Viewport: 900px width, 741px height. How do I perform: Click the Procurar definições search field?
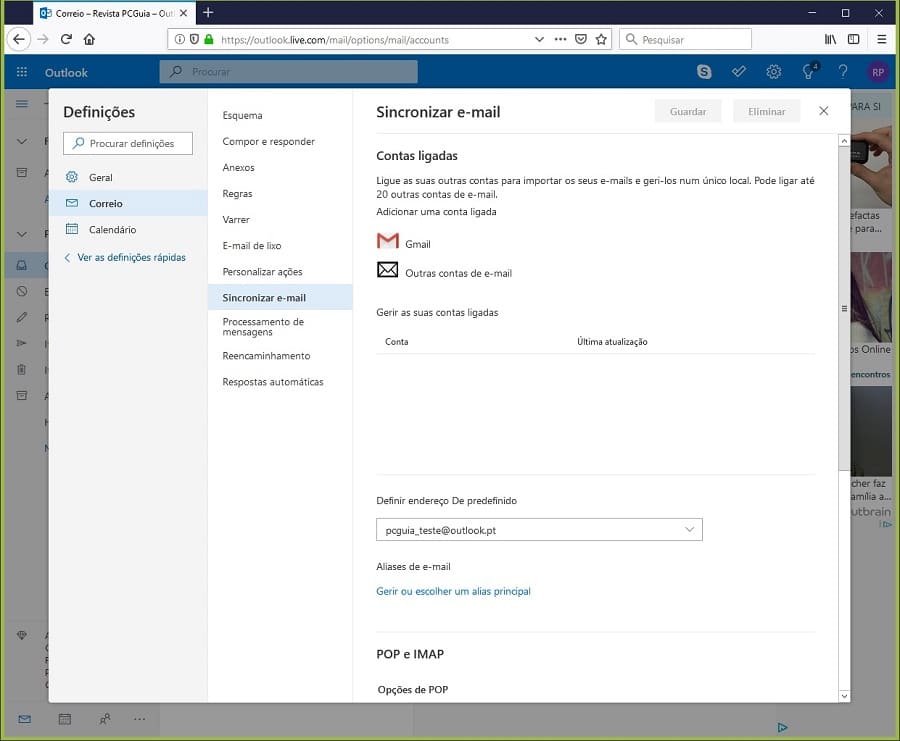click(x=127, y=143)
